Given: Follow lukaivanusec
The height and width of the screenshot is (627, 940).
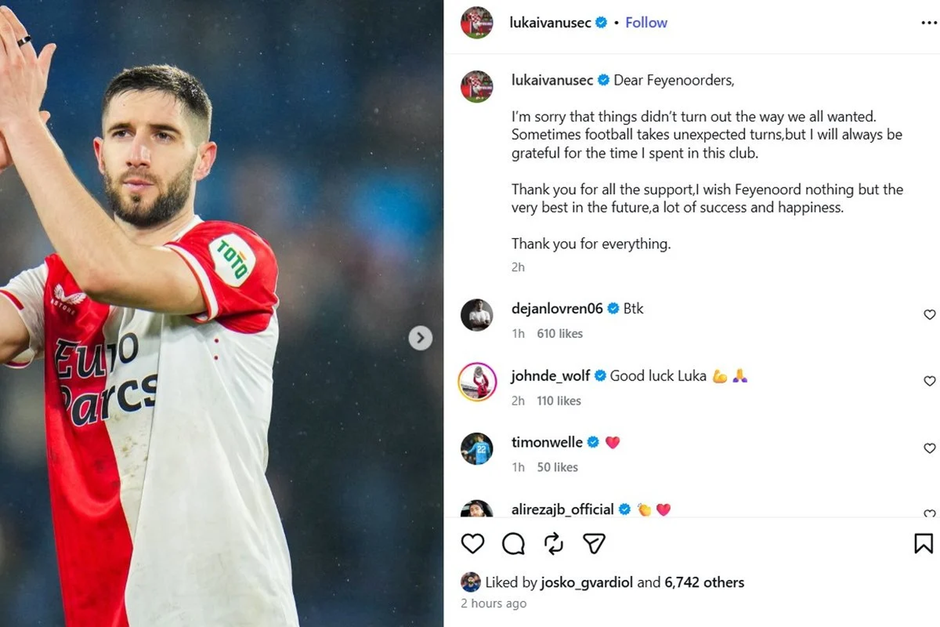Looking at the screenshot, I should (x=646, y=23).
